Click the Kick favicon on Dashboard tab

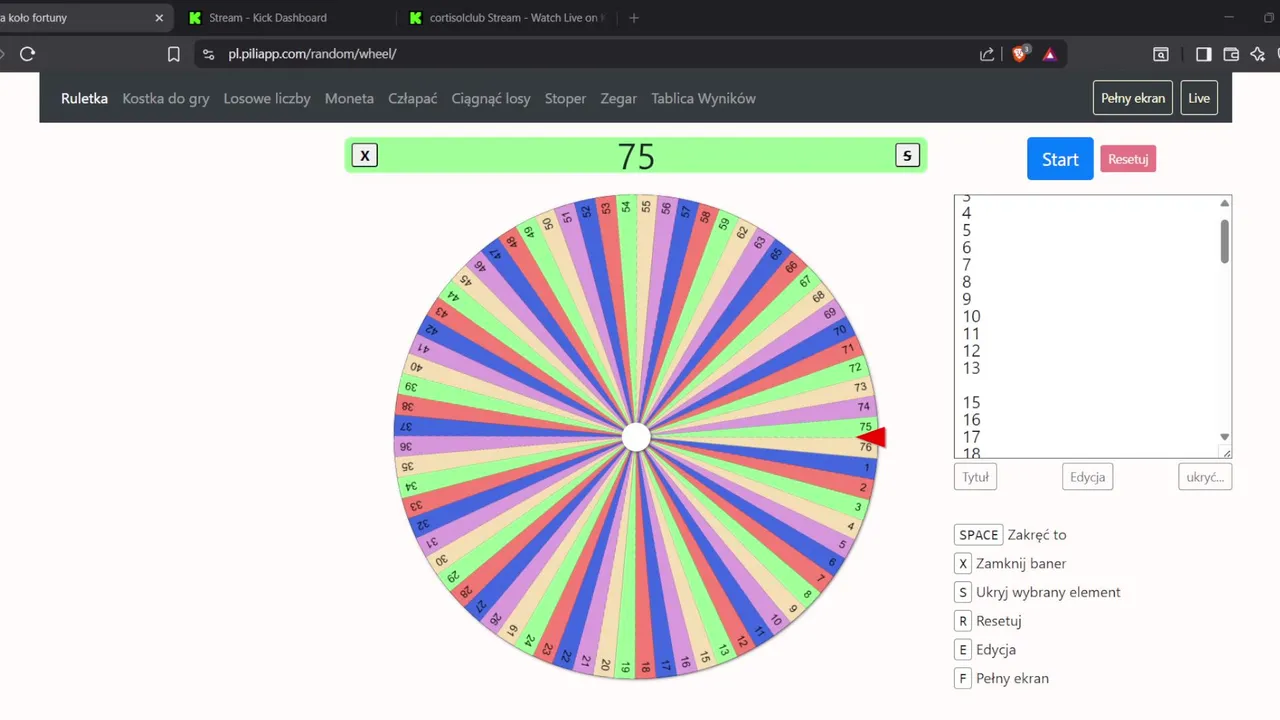[x=195, y=17]
